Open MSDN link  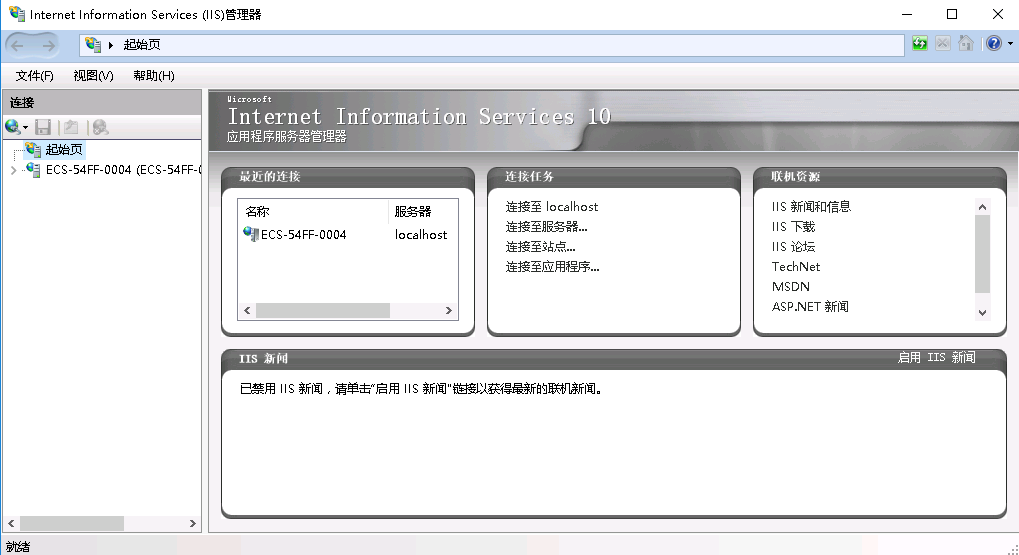(x=791, y=287)
